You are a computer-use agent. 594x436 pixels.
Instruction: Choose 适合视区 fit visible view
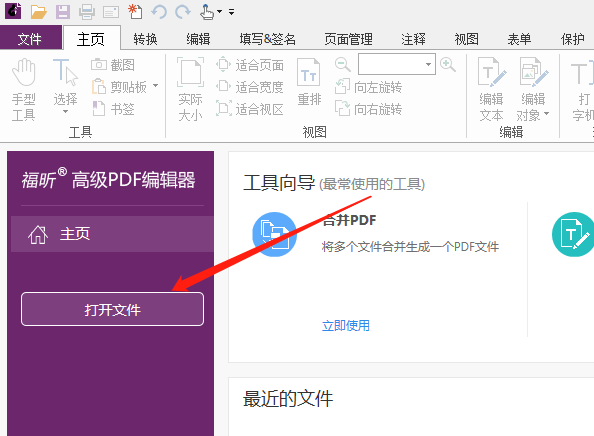click(x=250, y=109)
